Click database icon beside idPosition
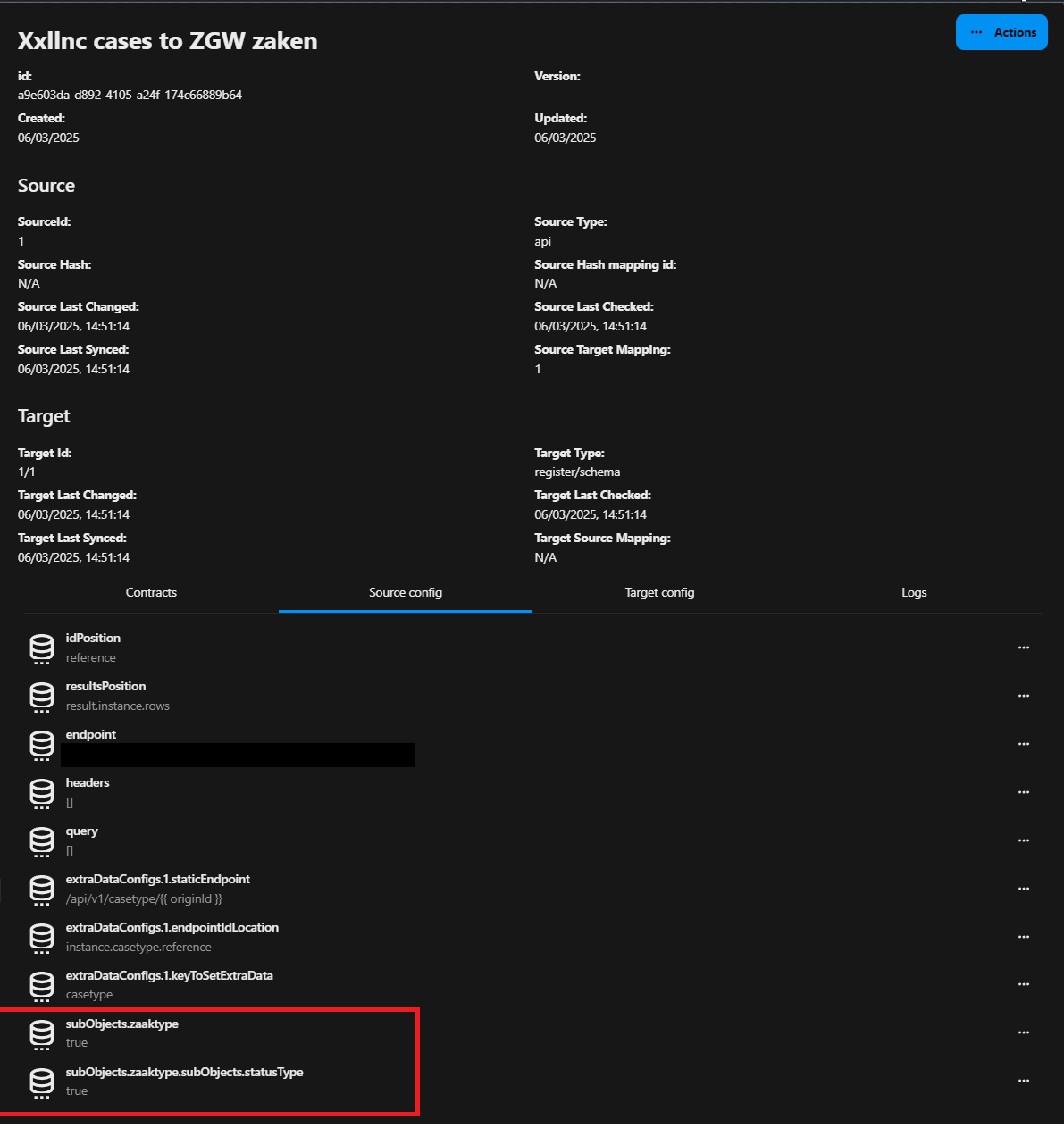 (42, 648)
